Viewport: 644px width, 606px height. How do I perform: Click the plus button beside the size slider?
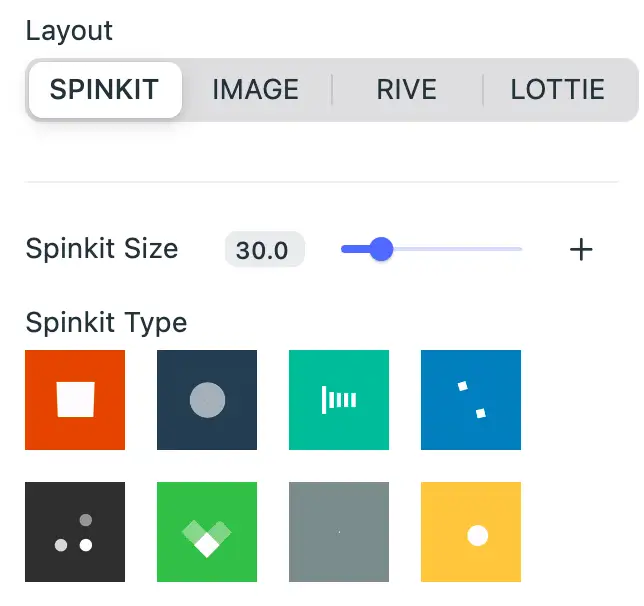(x=581, y=250)
